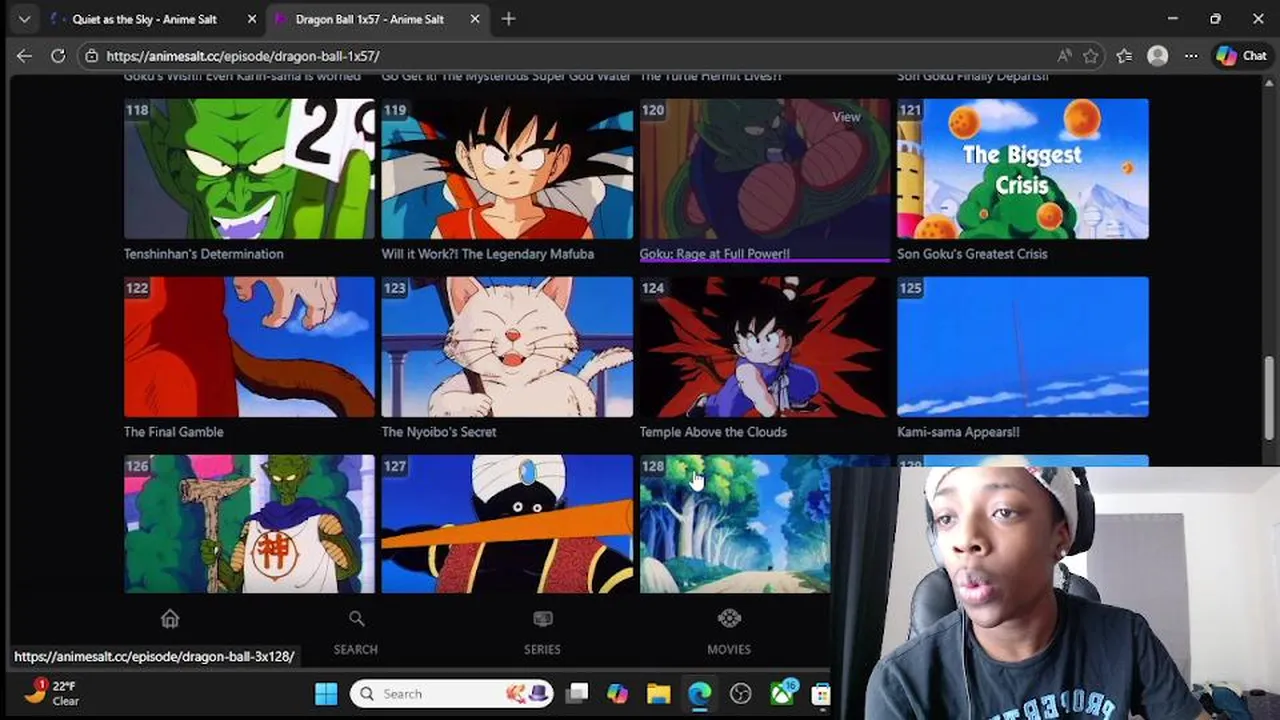Image resolution: width=1280 pixels, height=720 pixels.
Task: Open episode 120 highlighted thumbnail
Action: click(x=765, y=168)
